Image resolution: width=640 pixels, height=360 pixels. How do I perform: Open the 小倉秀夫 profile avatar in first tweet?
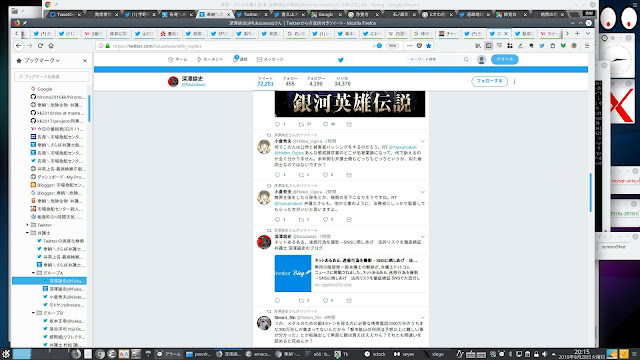264,147
